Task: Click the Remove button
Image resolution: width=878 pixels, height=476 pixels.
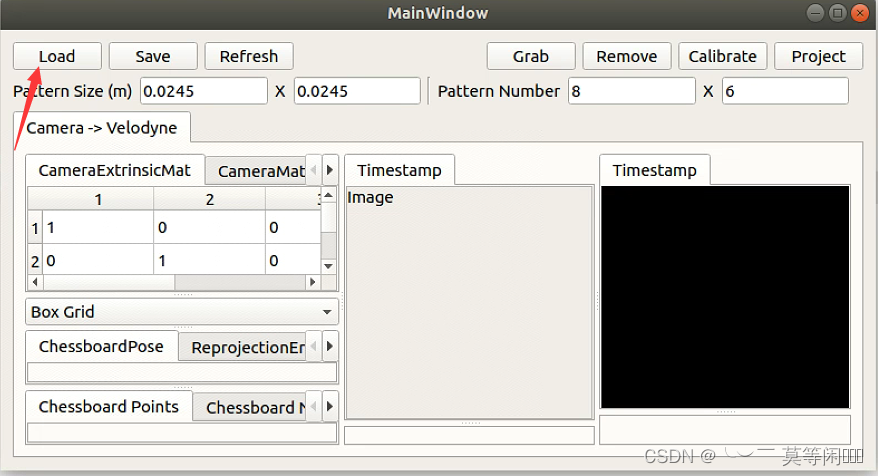Action: tap(627, 56)
